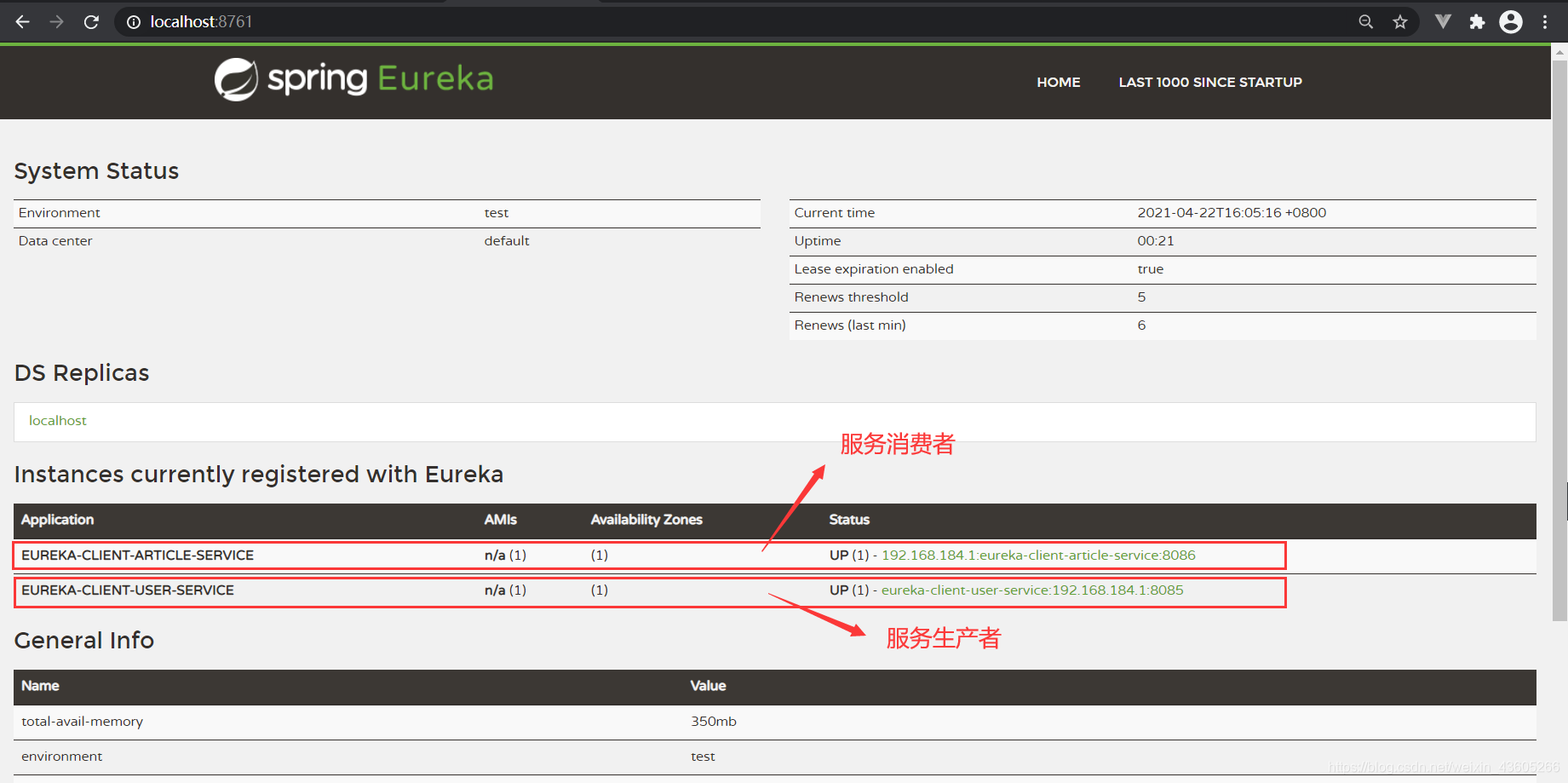1568x783 pixels.
Task: Click the Renews (last min) label
Action: pyautogui.click(x=850, y=325)
